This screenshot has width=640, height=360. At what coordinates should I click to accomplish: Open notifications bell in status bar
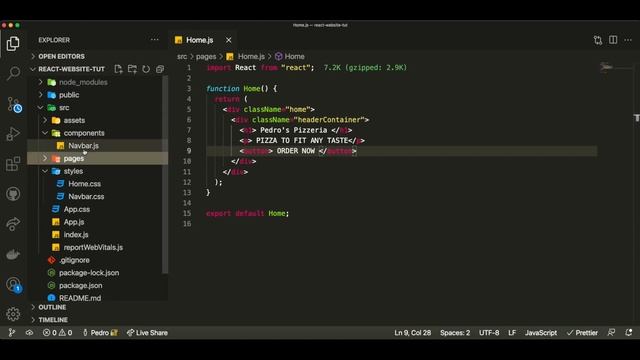[x=629, y=333]
